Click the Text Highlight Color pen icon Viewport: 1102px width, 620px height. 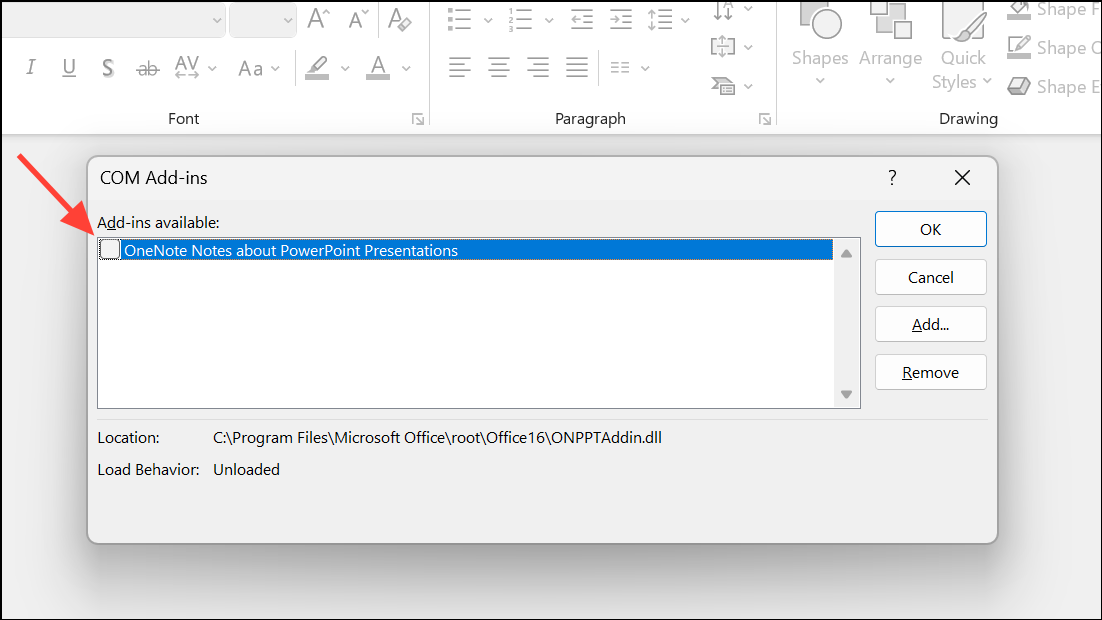pos(317,67)
